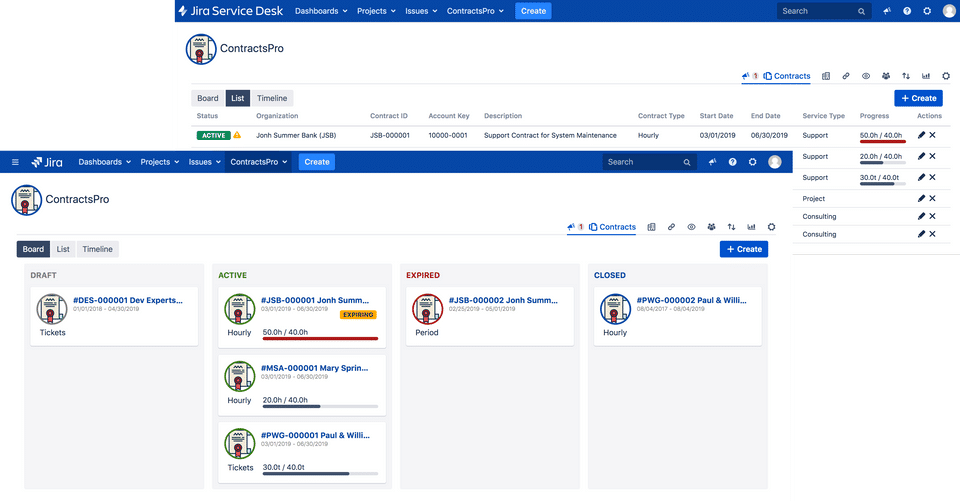Open Contracts tab in Board window toolbar

pos(612,227)
